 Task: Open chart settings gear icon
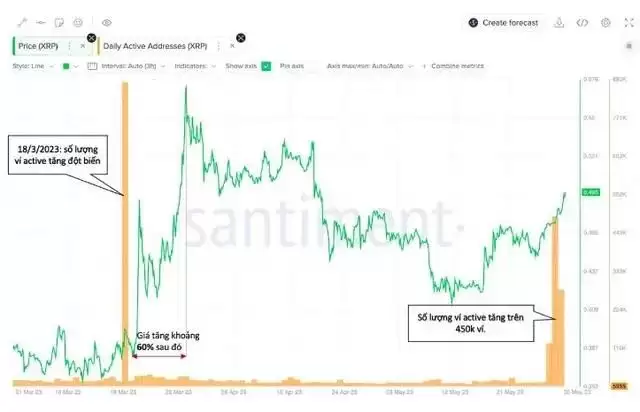605,22
